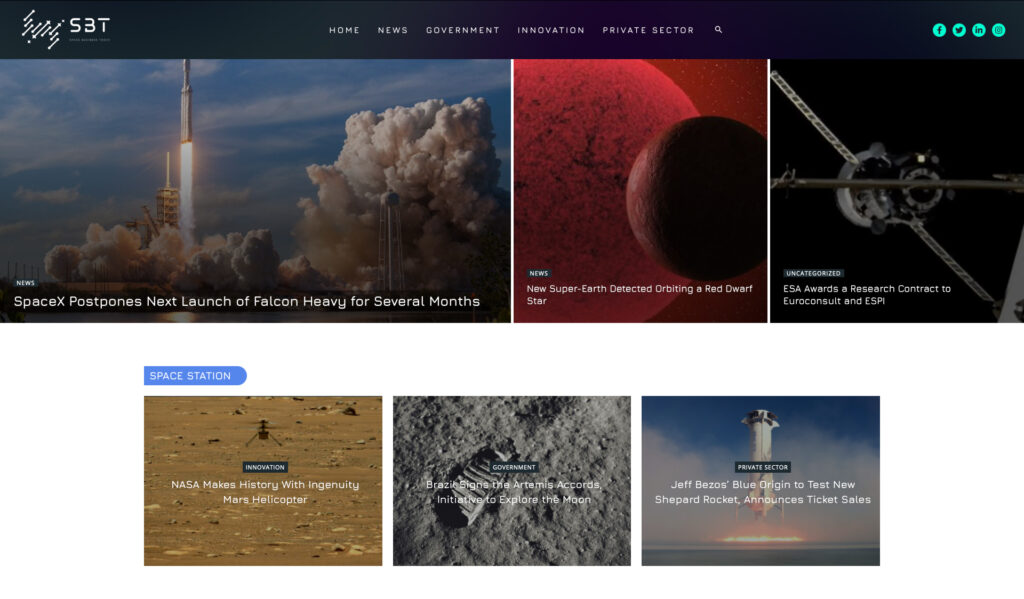Open Brazil Signs the Artemis Accords article

click(513, 492)
